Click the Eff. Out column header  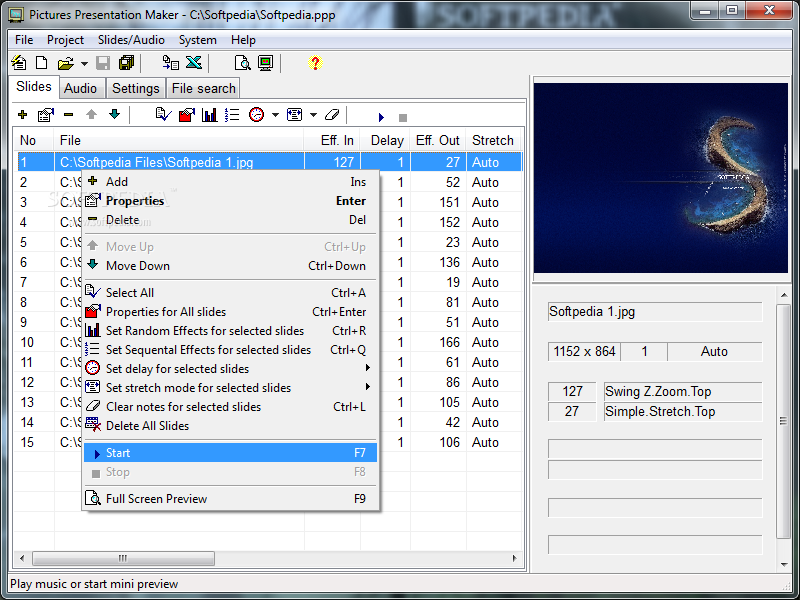[438, 140]
